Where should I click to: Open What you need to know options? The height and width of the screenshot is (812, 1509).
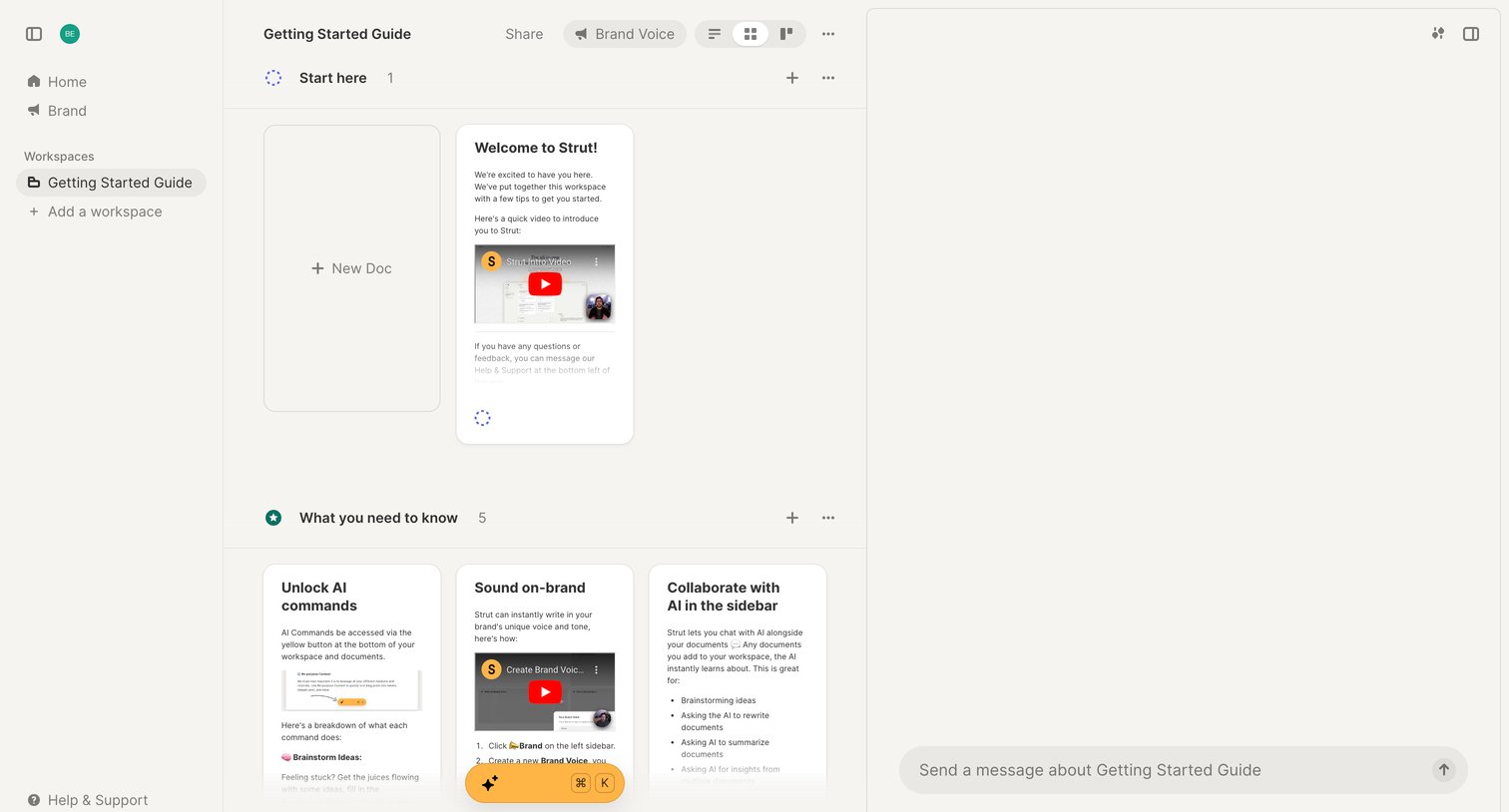click(828, 518)
